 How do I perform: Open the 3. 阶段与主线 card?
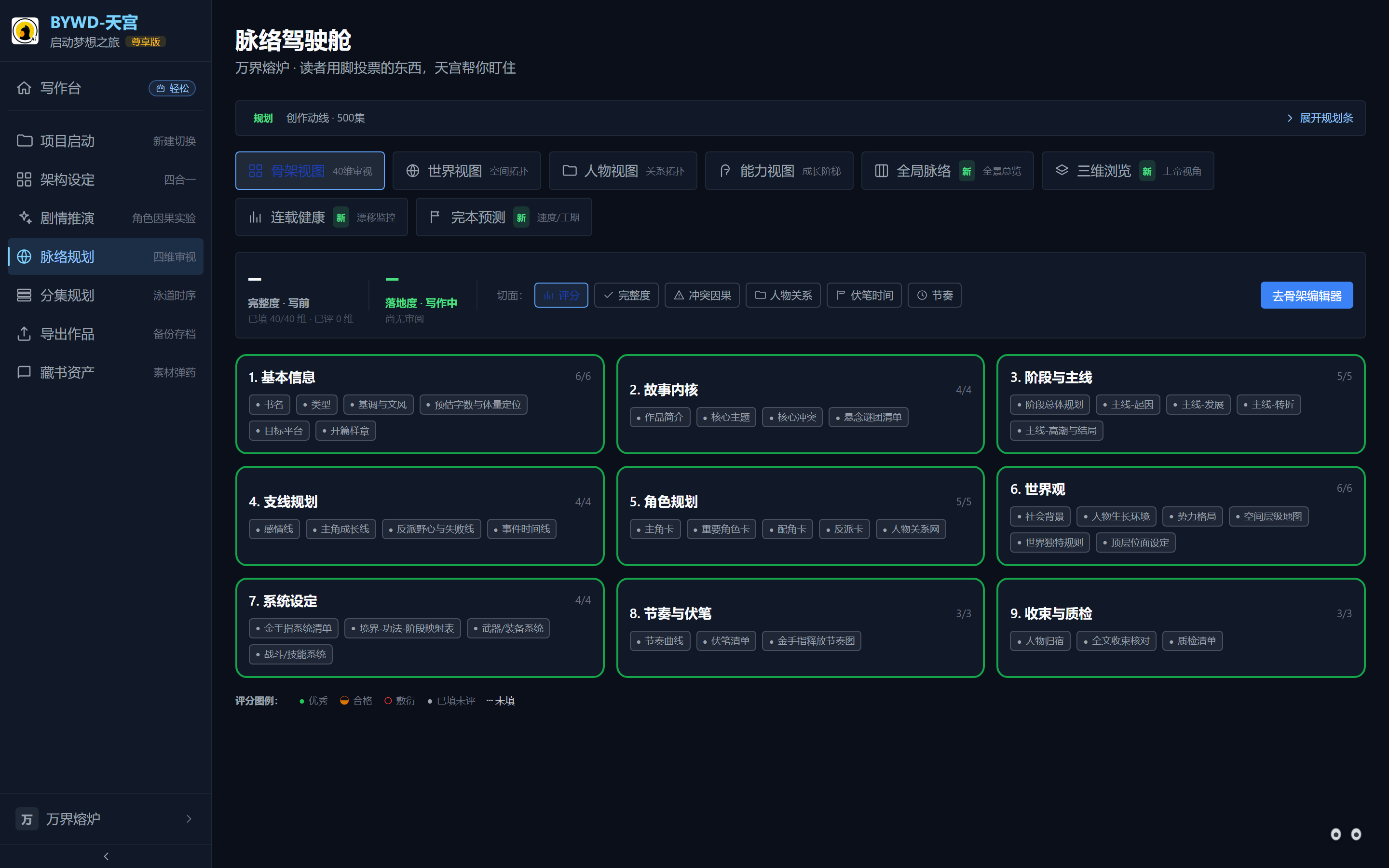tap(1181, 404)
